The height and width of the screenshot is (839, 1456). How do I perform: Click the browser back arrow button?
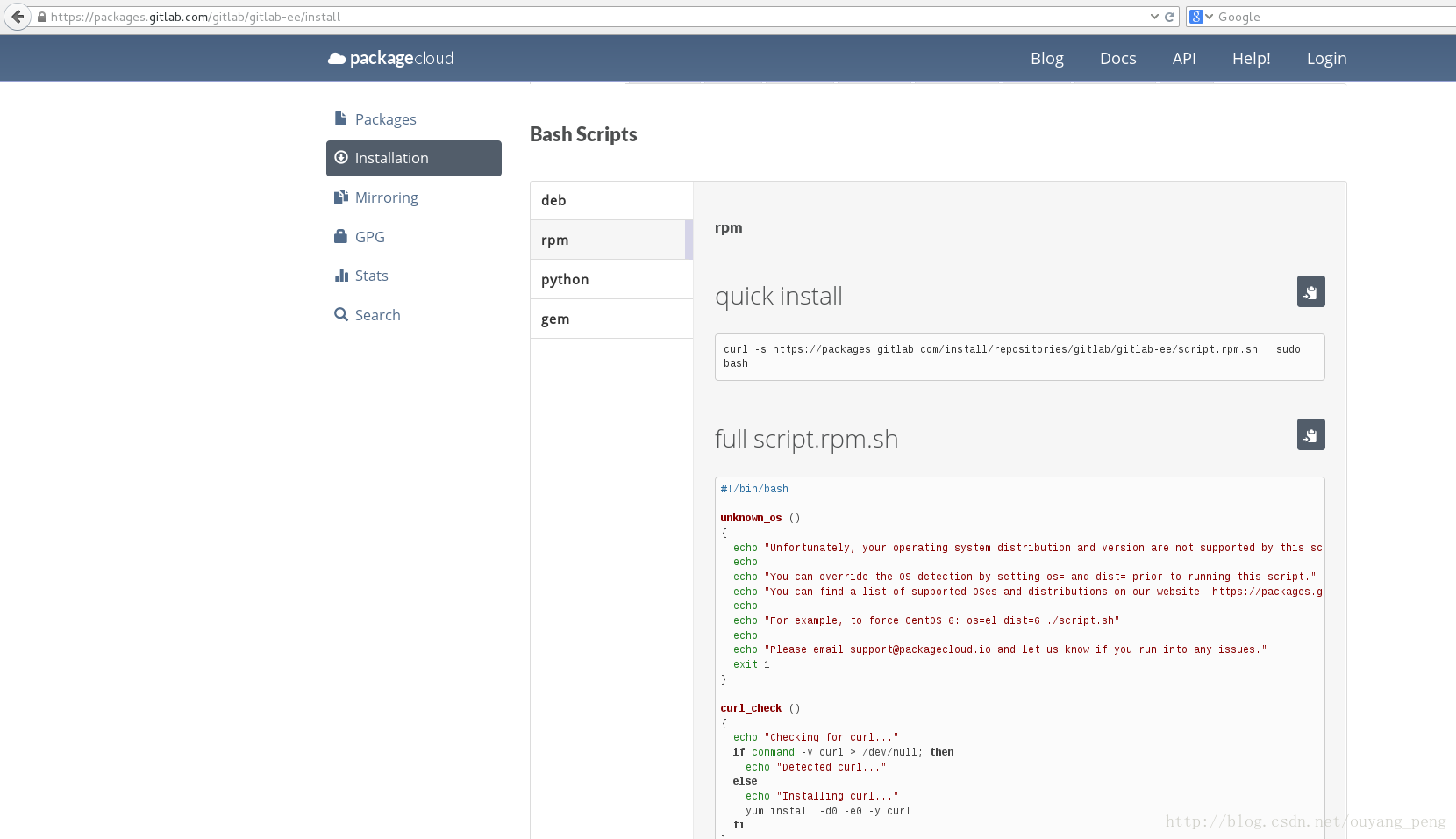coord(18,17)
